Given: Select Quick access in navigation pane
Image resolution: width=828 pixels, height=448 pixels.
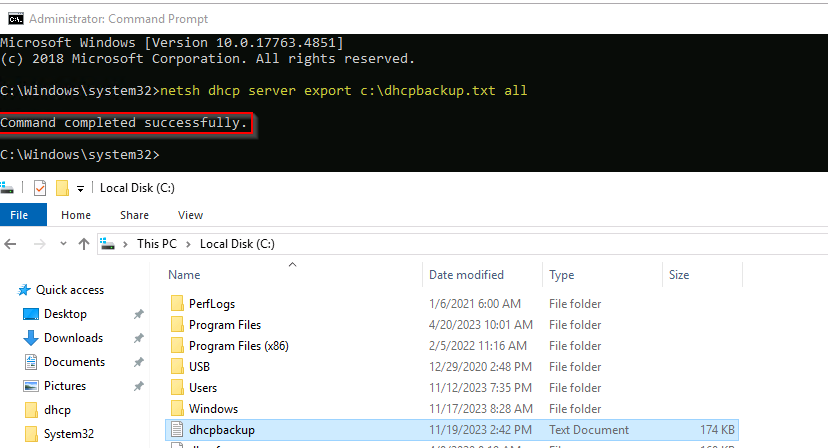Looking at the screenshot, I should point(70,290).
